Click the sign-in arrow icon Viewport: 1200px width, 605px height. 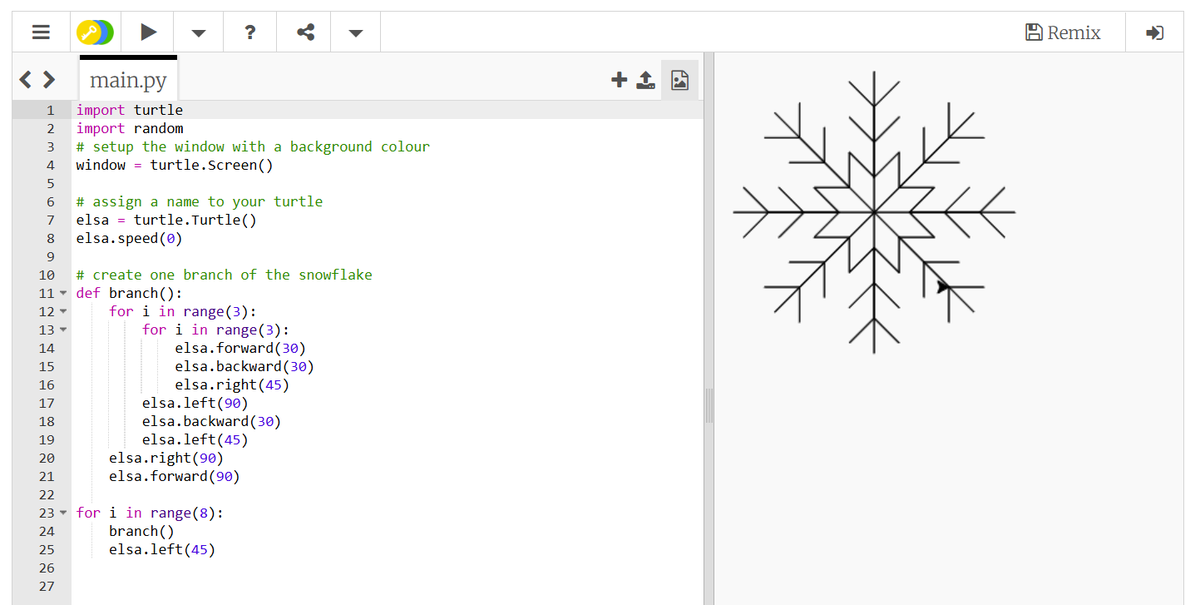pos(1155,33)
